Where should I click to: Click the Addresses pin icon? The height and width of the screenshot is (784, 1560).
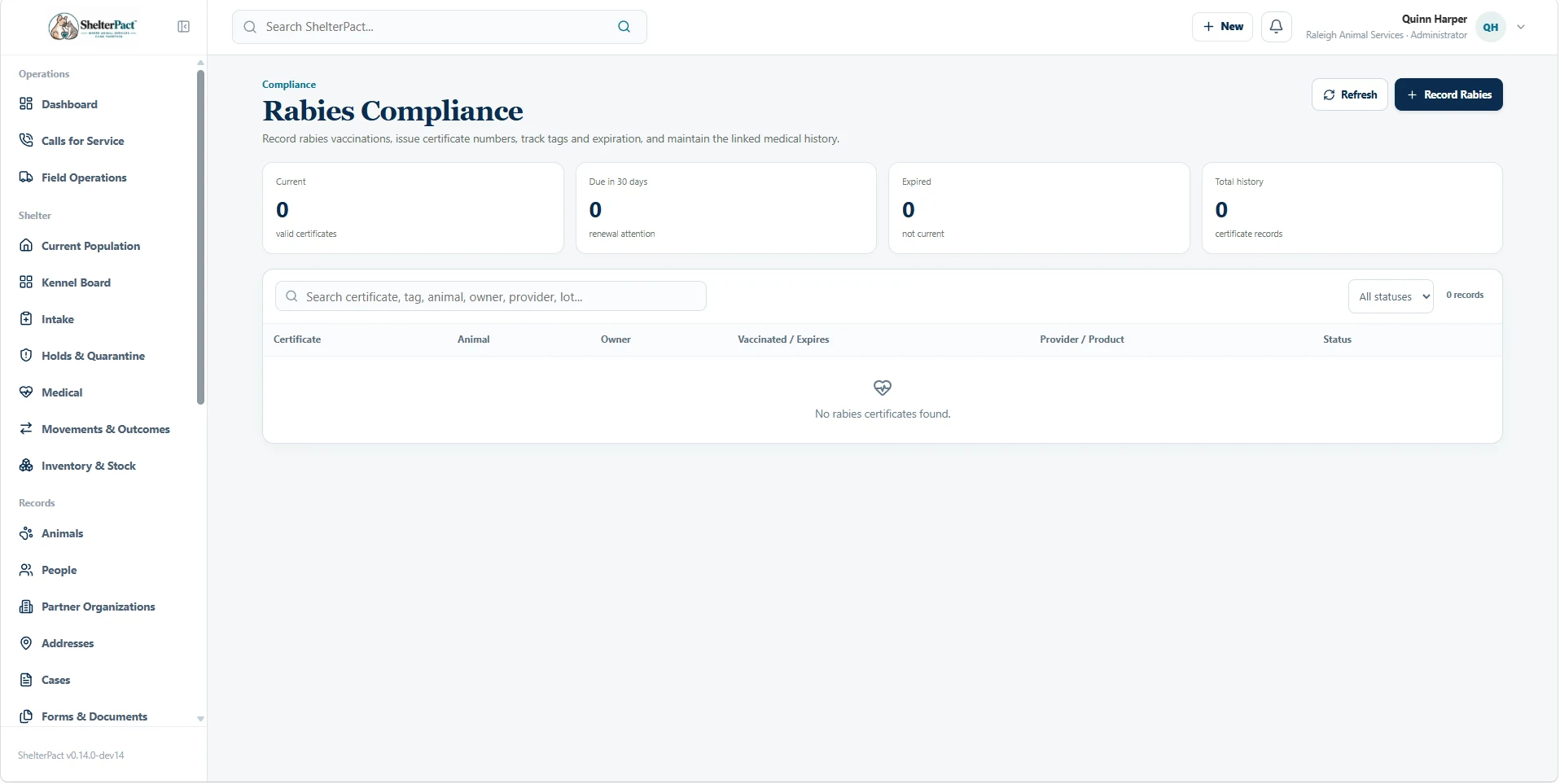(26, 643)
